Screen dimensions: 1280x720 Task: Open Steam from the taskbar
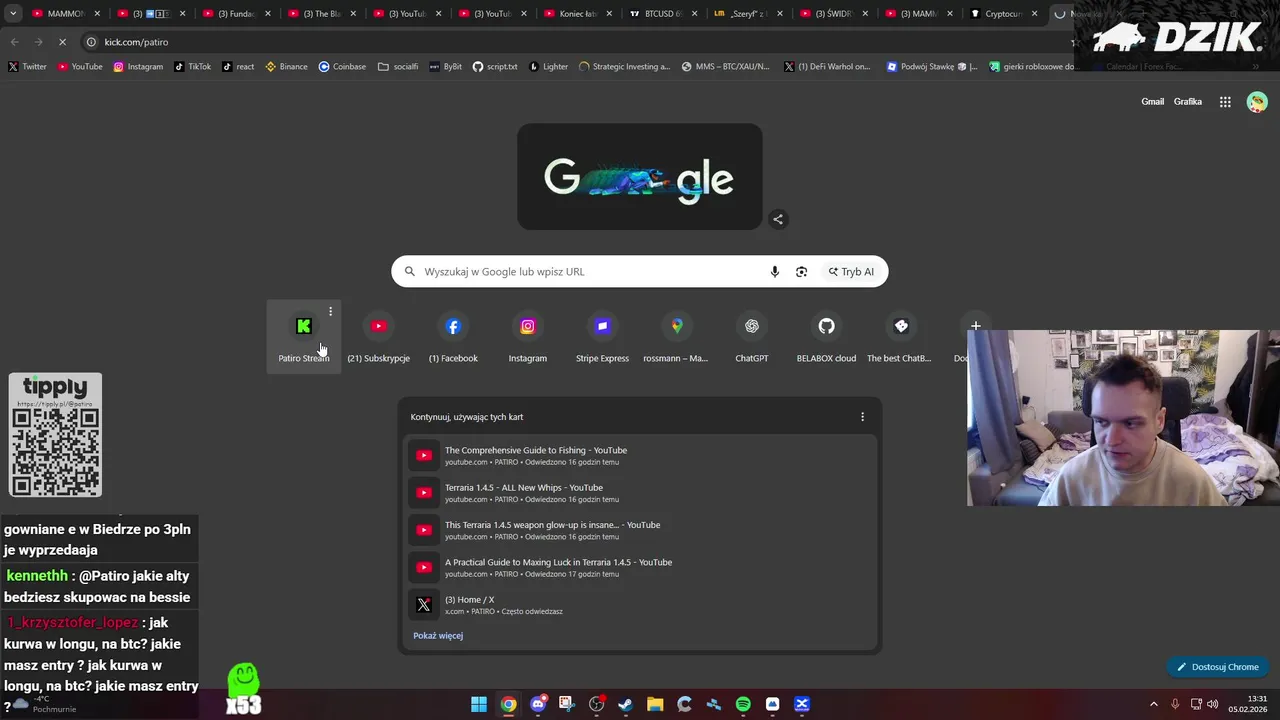[625, 704]
